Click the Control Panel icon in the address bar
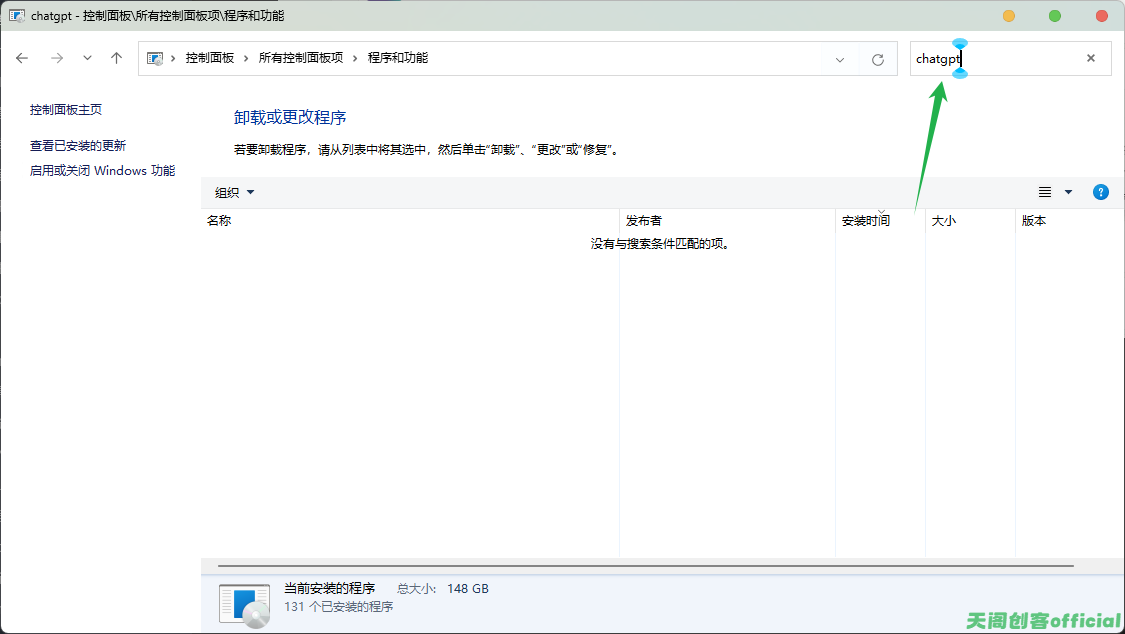 point(155,58)
